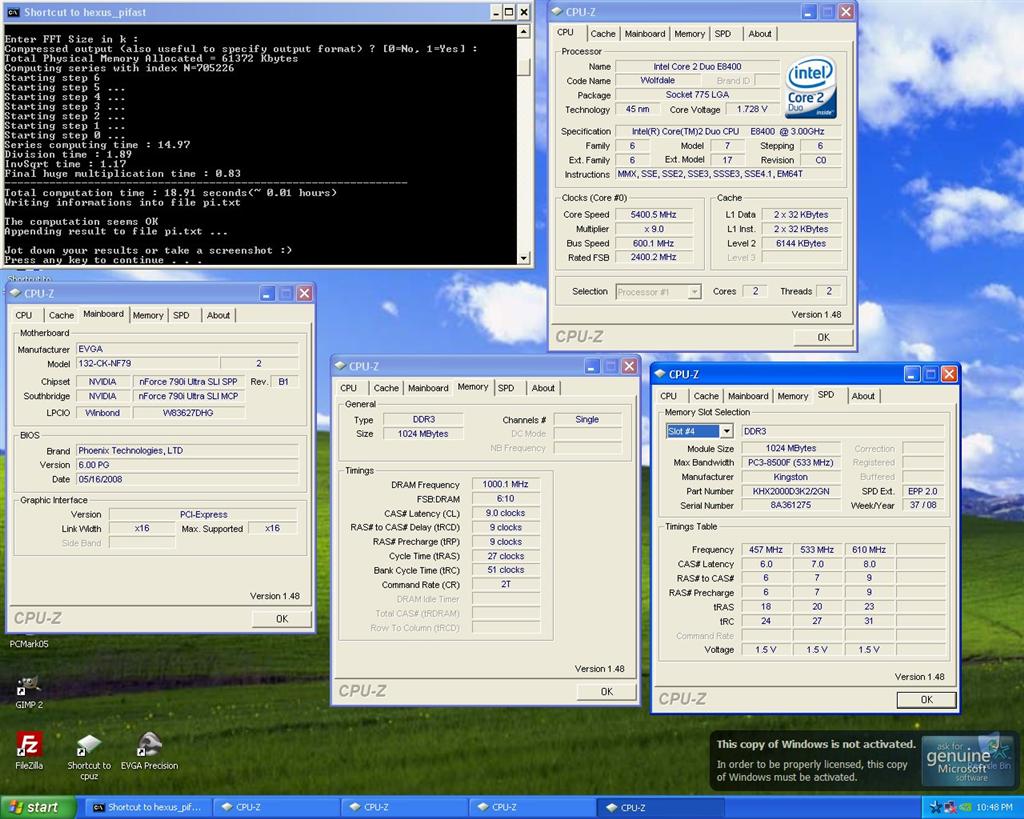Click the Manufacturer EVGA field

pyautogui.click(x=187, y=349)
